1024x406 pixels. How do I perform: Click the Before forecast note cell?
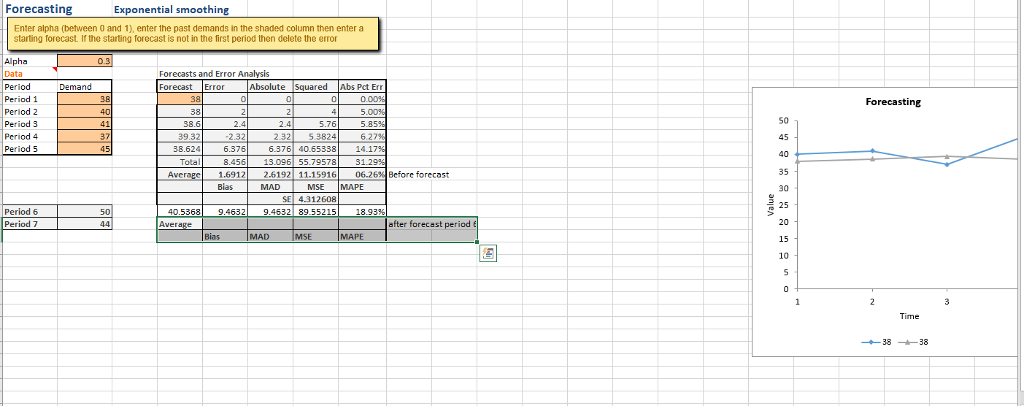(418, 174)
